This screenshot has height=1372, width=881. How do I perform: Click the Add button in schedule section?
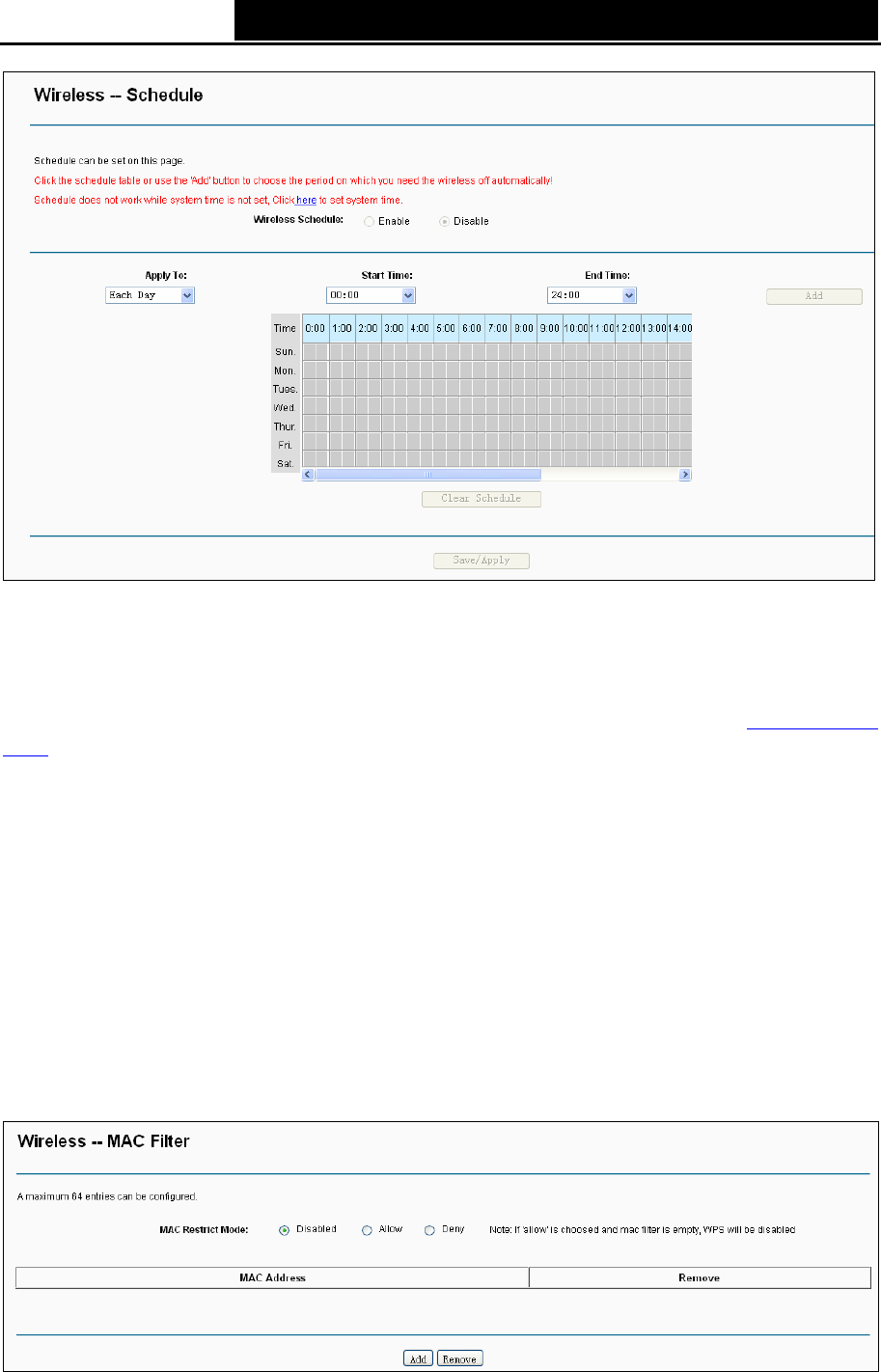[814, 296]
